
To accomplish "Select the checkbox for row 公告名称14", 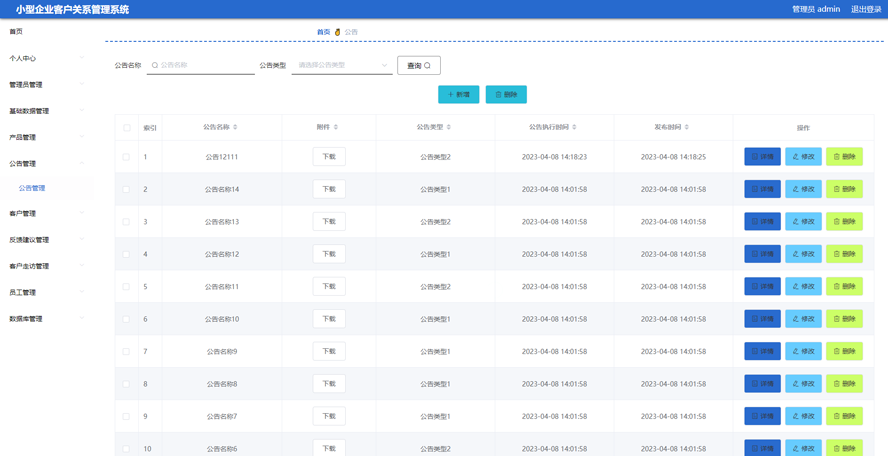I will [x=126, y=189].
